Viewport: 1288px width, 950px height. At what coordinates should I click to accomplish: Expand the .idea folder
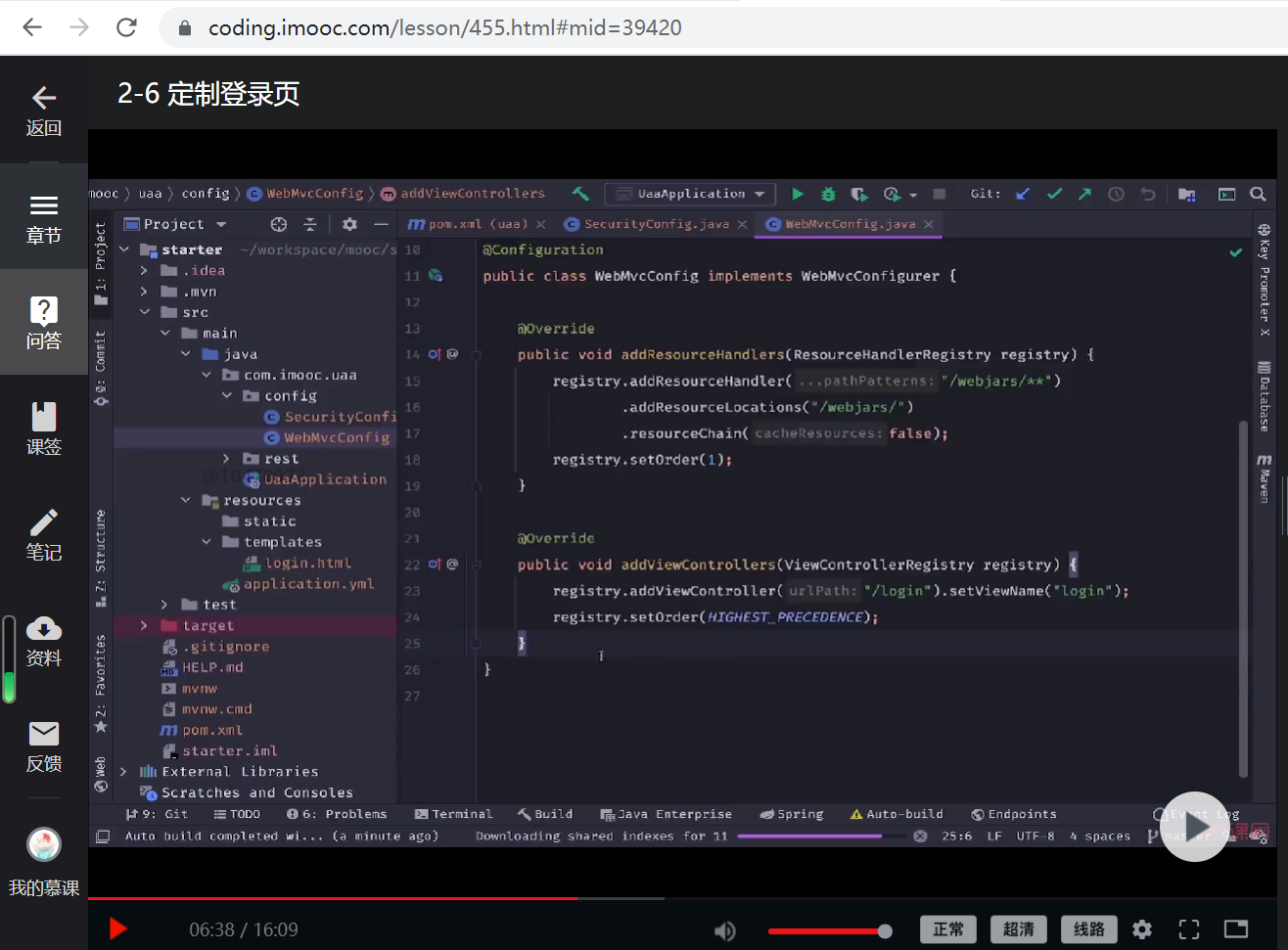[144, 270]
